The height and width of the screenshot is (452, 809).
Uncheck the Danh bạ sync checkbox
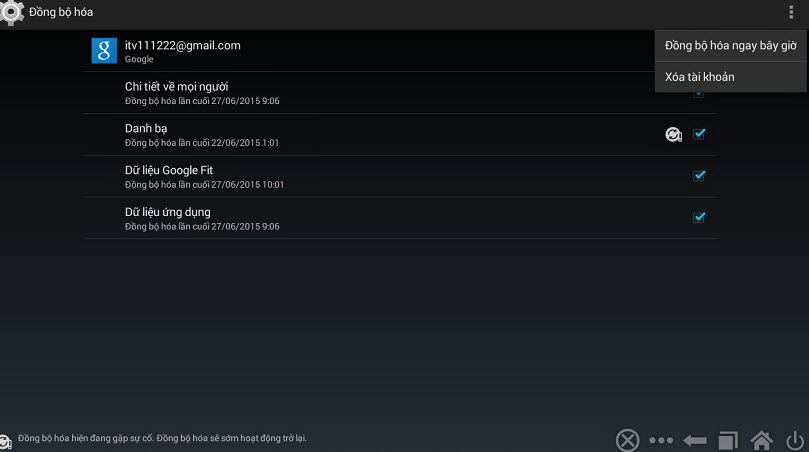click(699, 134)
